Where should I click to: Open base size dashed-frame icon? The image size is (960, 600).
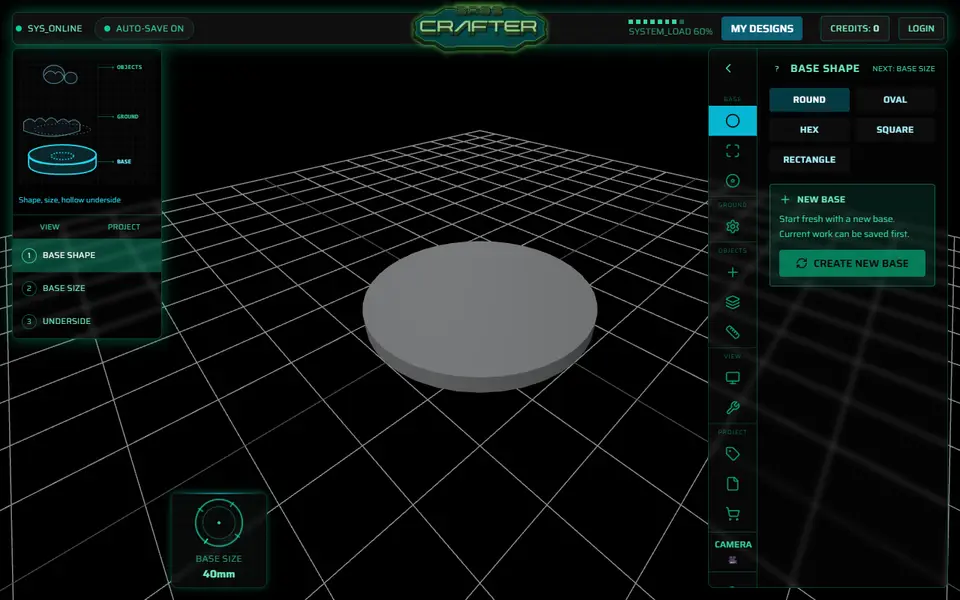pos(732,151)
